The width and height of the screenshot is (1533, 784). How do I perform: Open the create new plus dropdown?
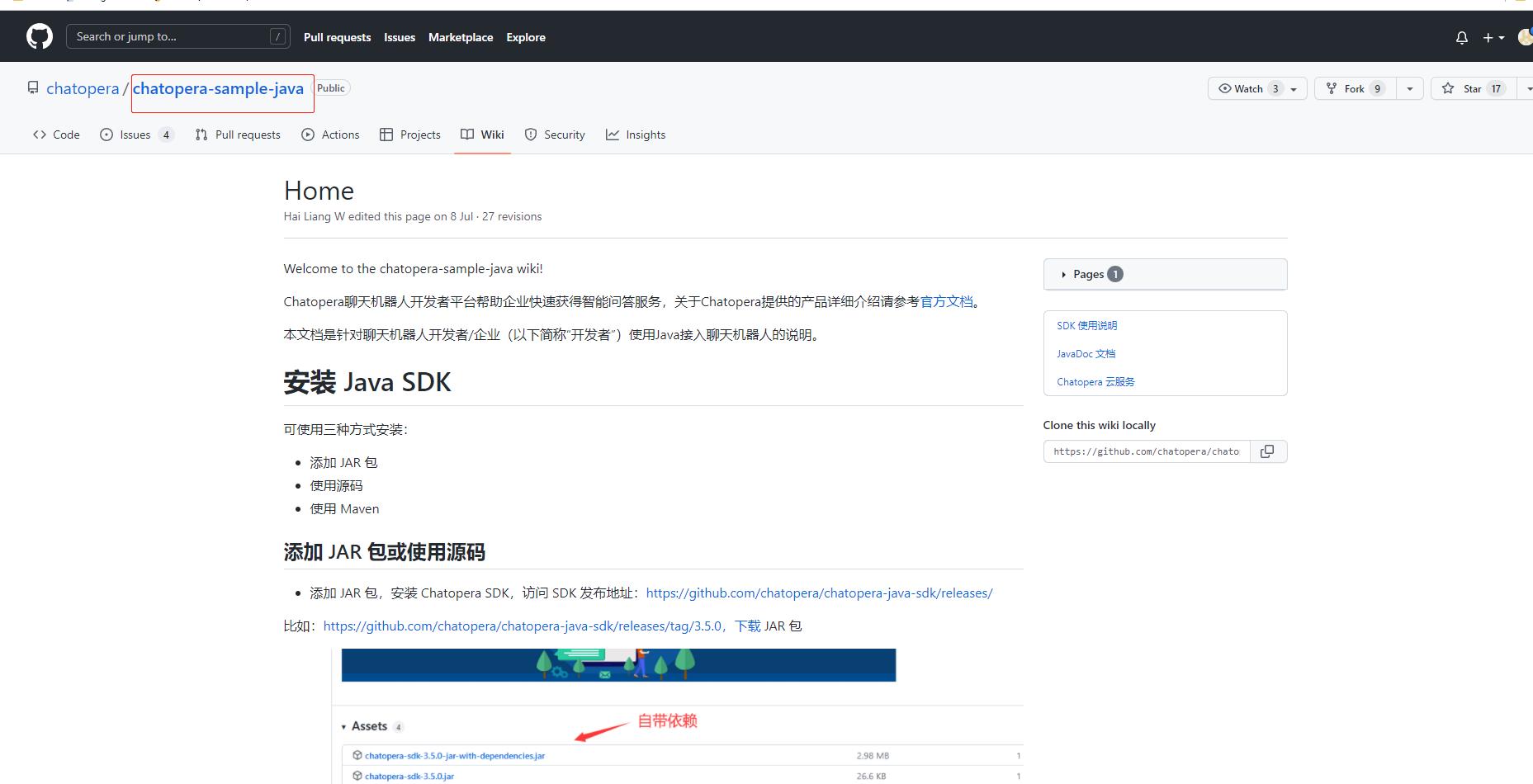click(1490, 37)
